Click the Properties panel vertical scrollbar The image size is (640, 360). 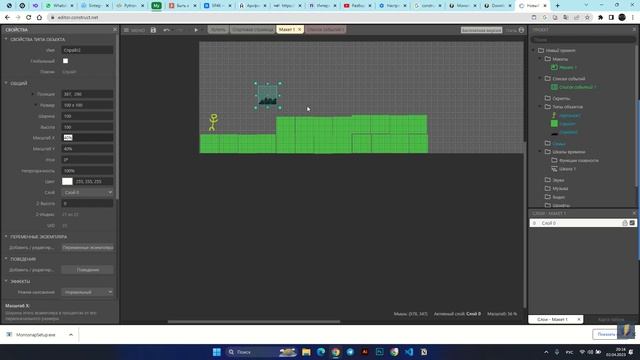tap(118, 116)
